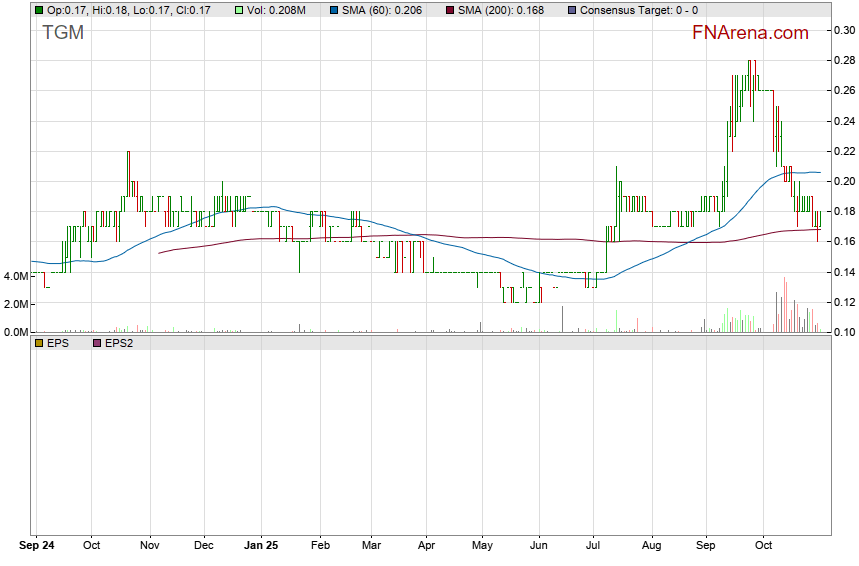The image size is (859, 566).
Task: Select the 'Jan 25' date axis label
Action: [x=261, y=547]
